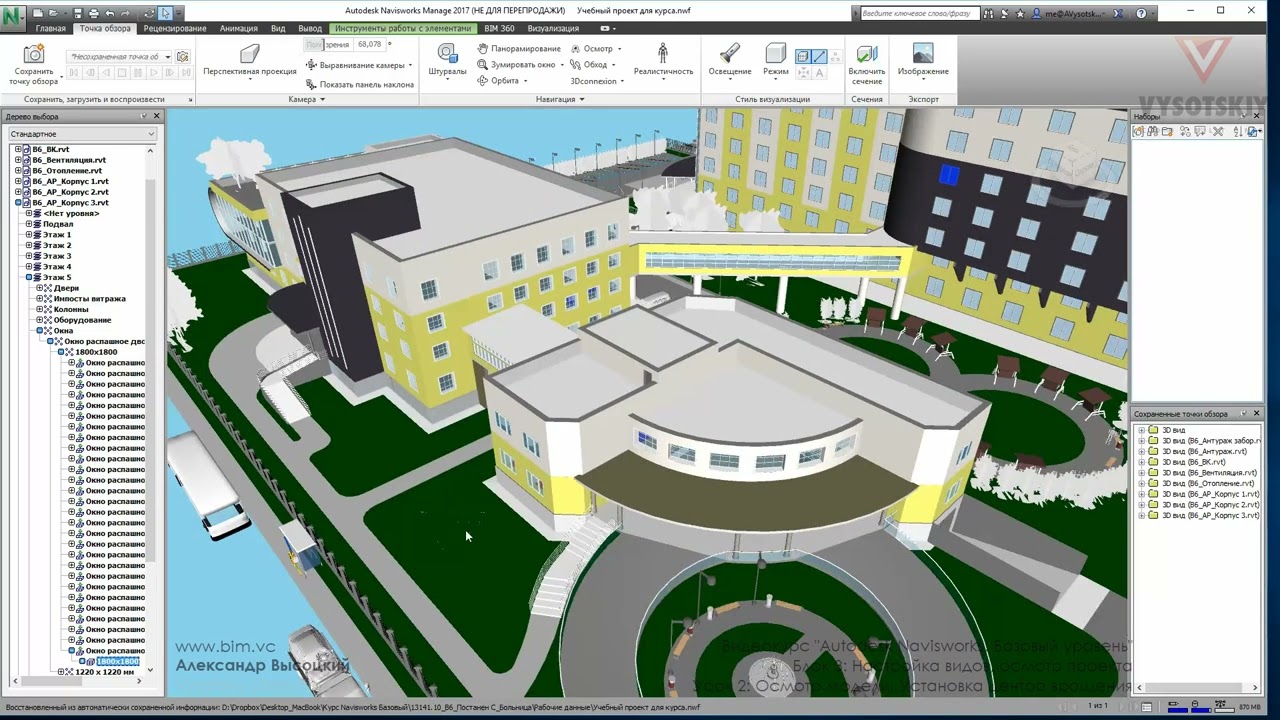Click the Print icon in quick access toolbar

pos(94,13)
